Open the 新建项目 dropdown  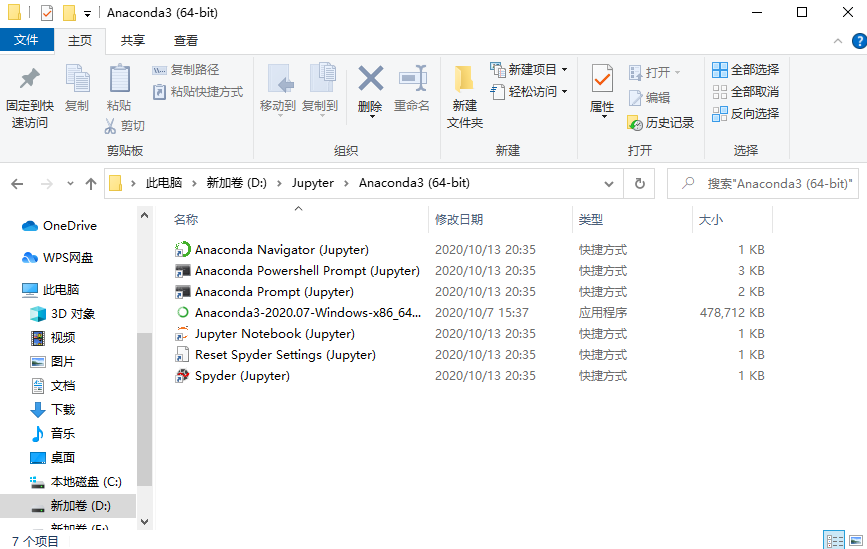(529, 70)
